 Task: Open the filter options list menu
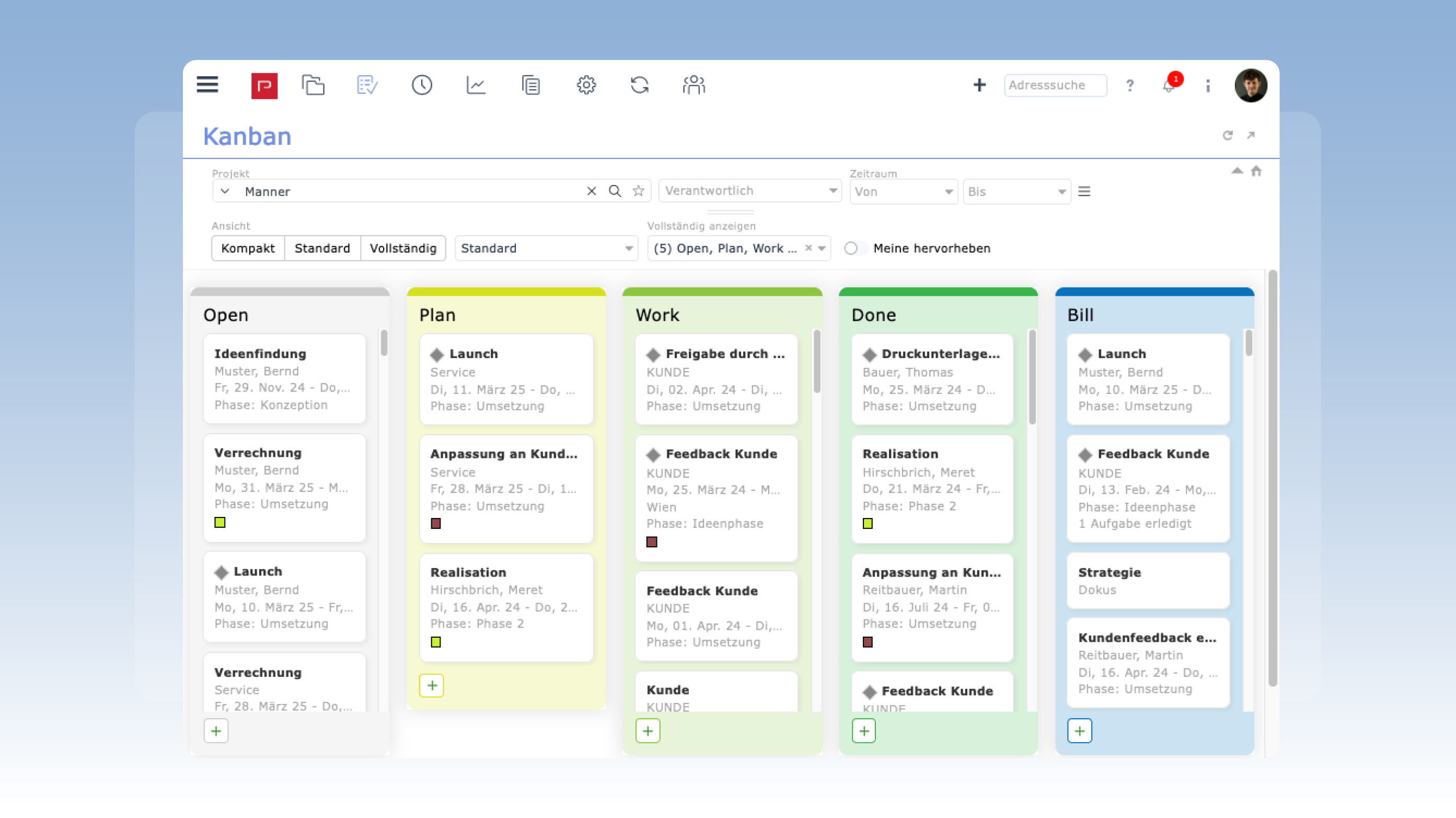pos(1084,192)
